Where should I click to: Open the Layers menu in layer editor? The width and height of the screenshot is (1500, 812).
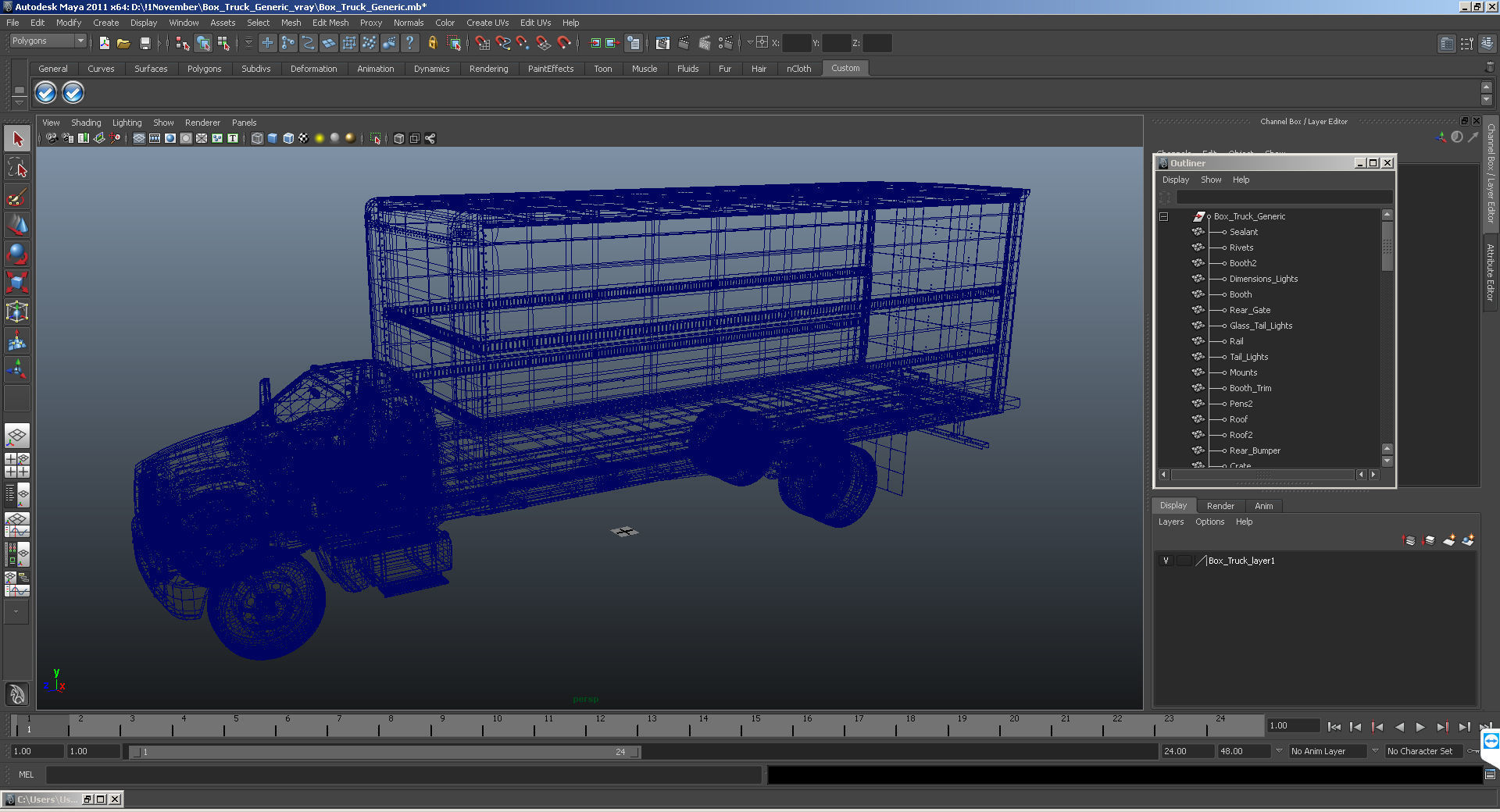(x=1170, y=522)
